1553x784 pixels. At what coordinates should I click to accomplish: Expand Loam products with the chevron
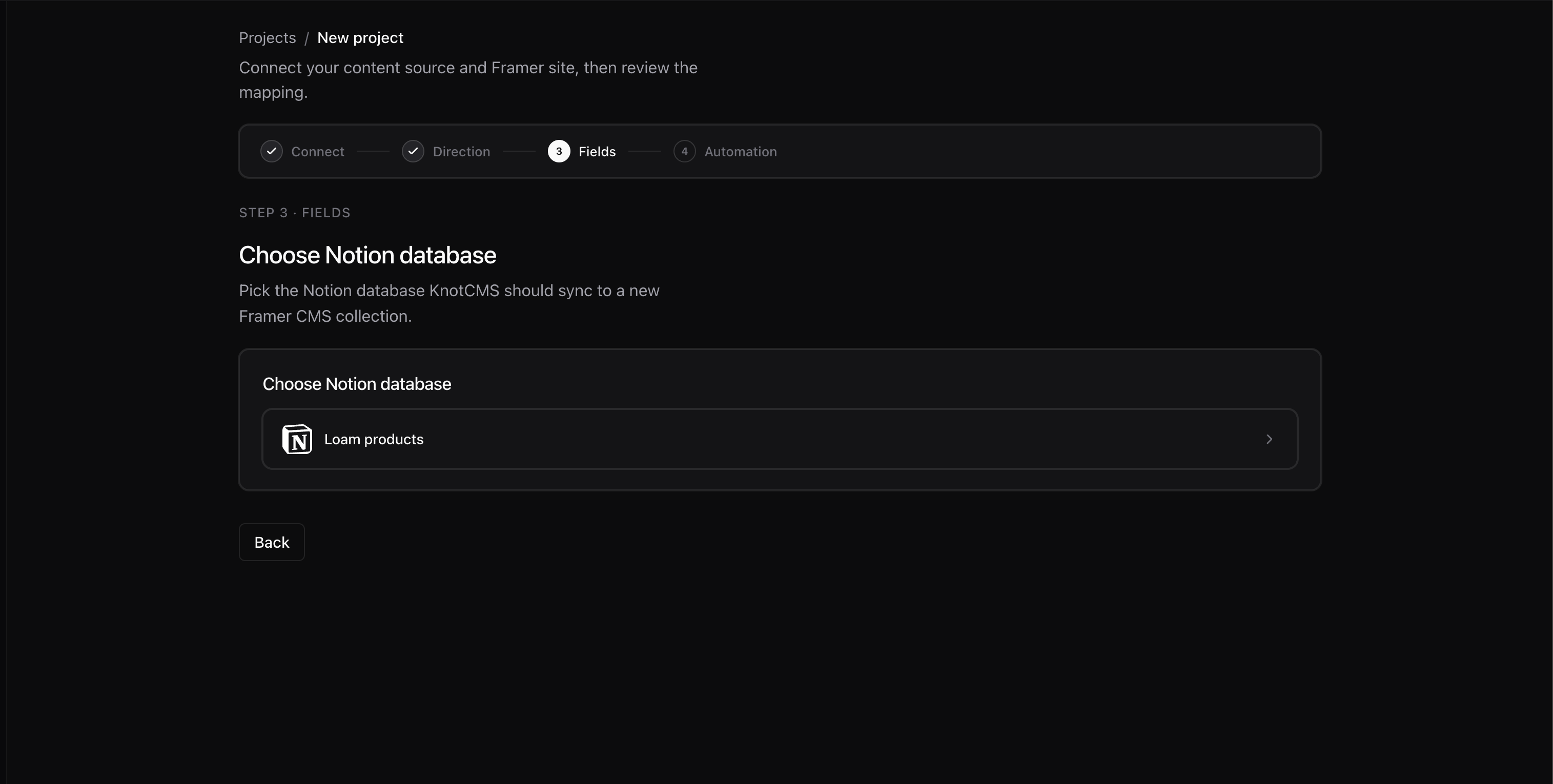pyautogui.click(x=1269, y=439)
